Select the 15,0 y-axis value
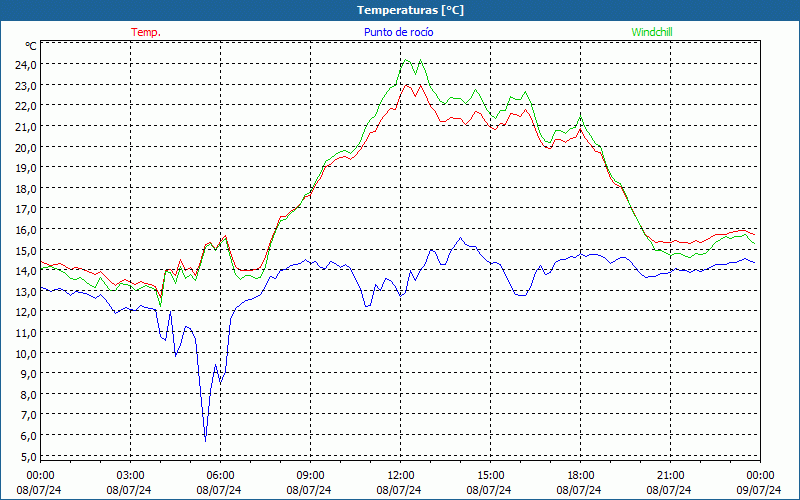800x500 pixels. click(26, 251)
